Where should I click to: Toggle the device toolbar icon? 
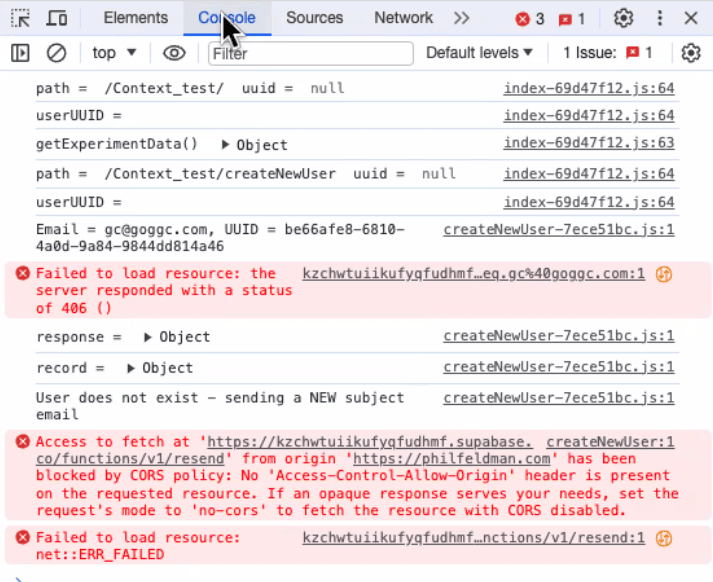click(58, 18)
